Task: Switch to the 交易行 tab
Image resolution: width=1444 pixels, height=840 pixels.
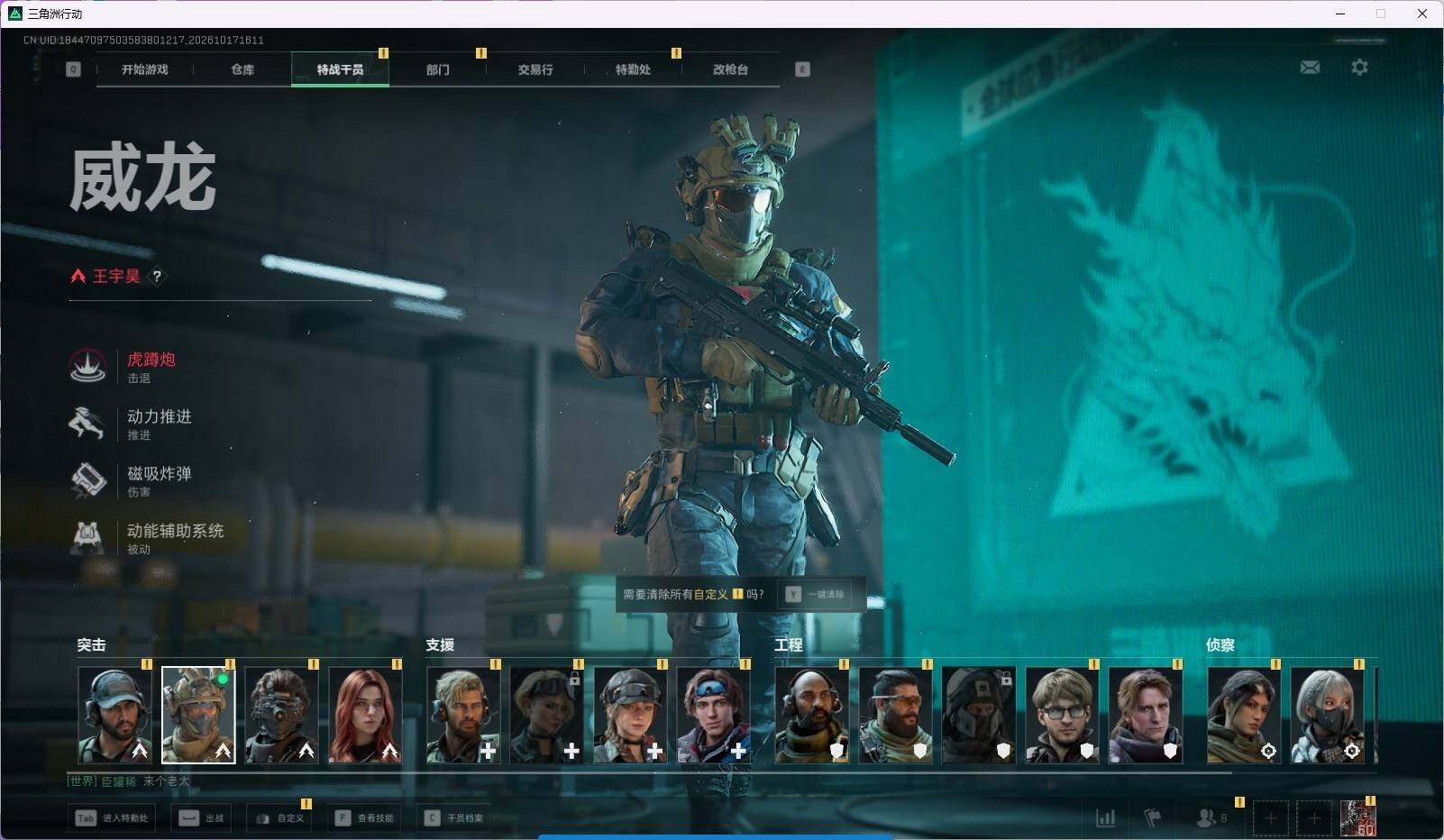Action: [535, 69]
